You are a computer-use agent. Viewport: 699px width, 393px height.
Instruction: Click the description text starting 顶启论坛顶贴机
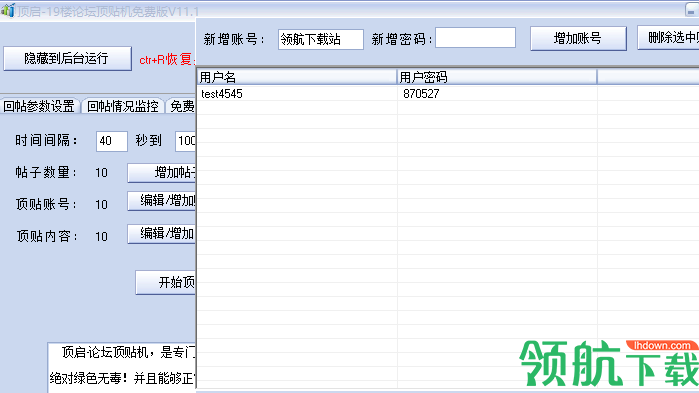128,353
